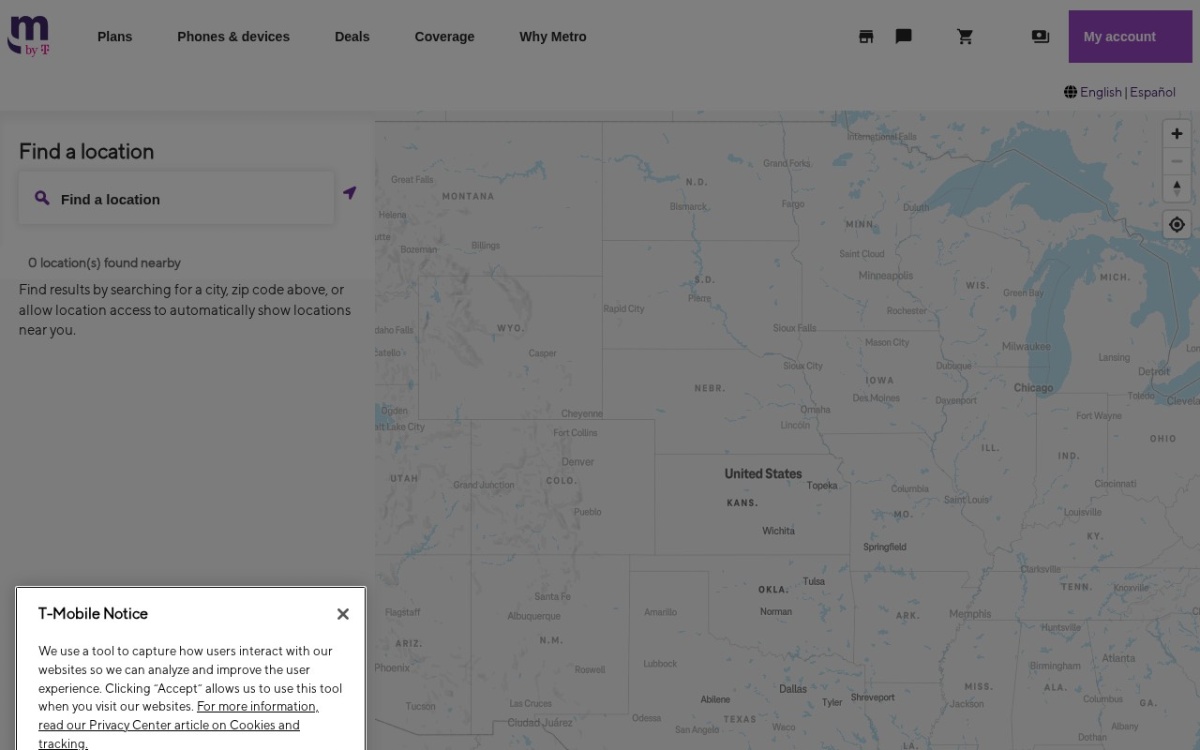Open the chat bubble icon
Viewport: 1200px width, 750px height.
pos(903,37)
